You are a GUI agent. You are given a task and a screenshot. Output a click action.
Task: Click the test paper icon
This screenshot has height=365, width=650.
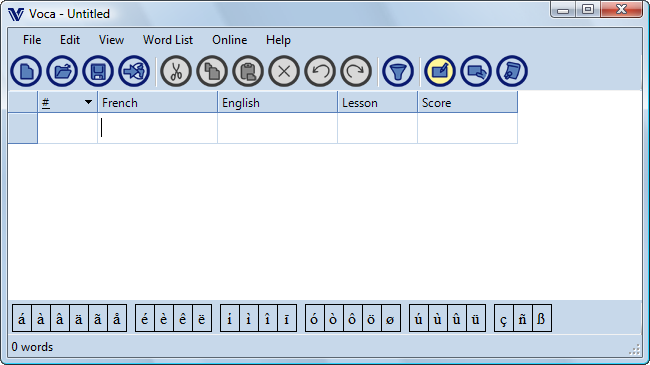coord(512,71)
